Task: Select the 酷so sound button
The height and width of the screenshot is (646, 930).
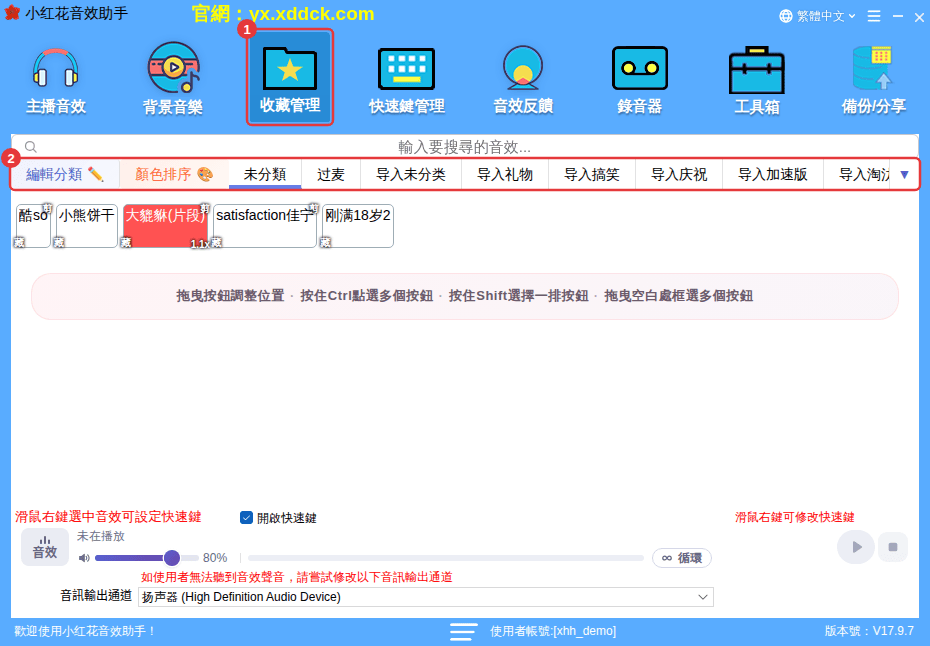Action: (33, 225)
